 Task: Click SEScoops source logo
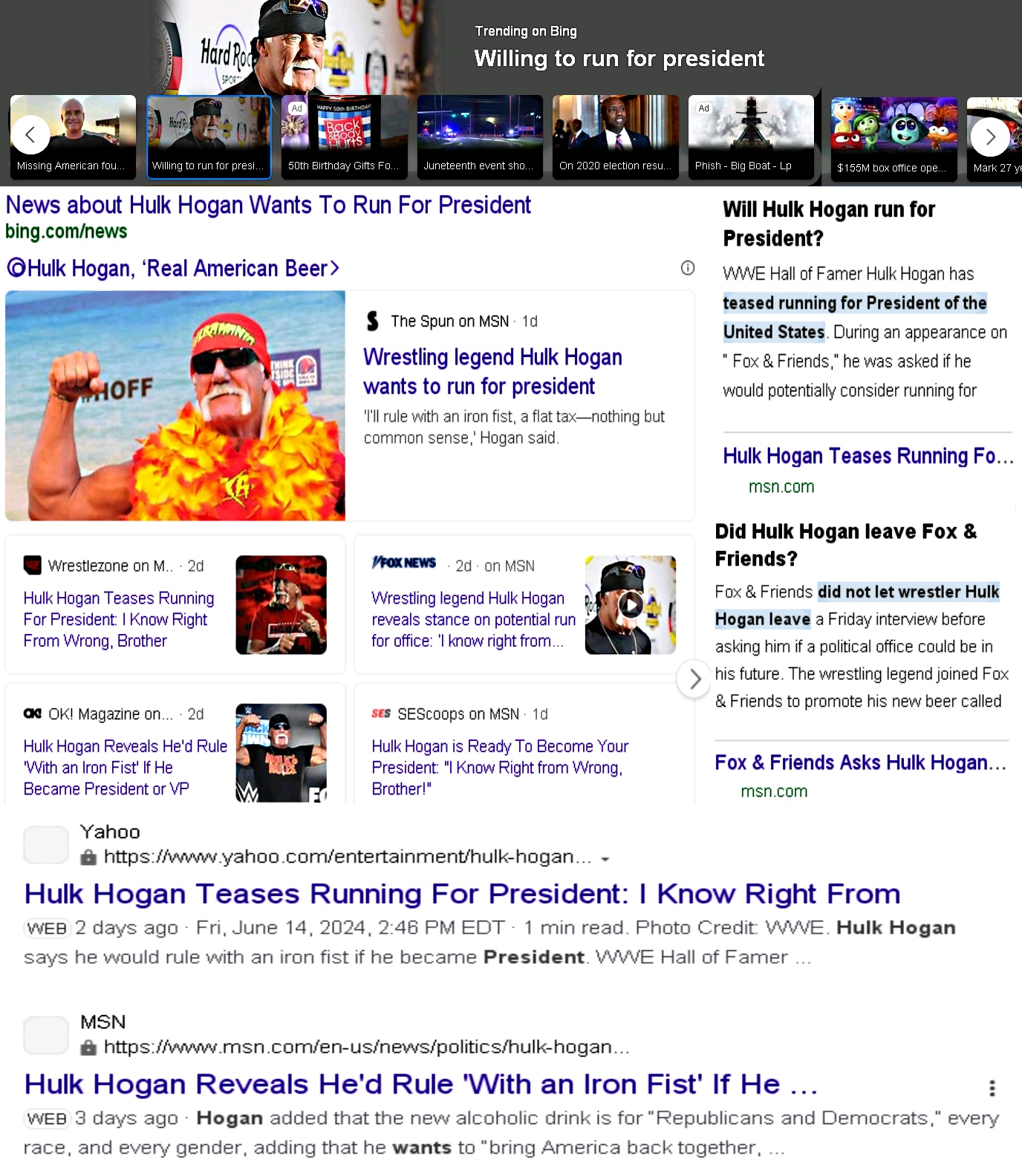pyautogui.click(x=381, y=713)
